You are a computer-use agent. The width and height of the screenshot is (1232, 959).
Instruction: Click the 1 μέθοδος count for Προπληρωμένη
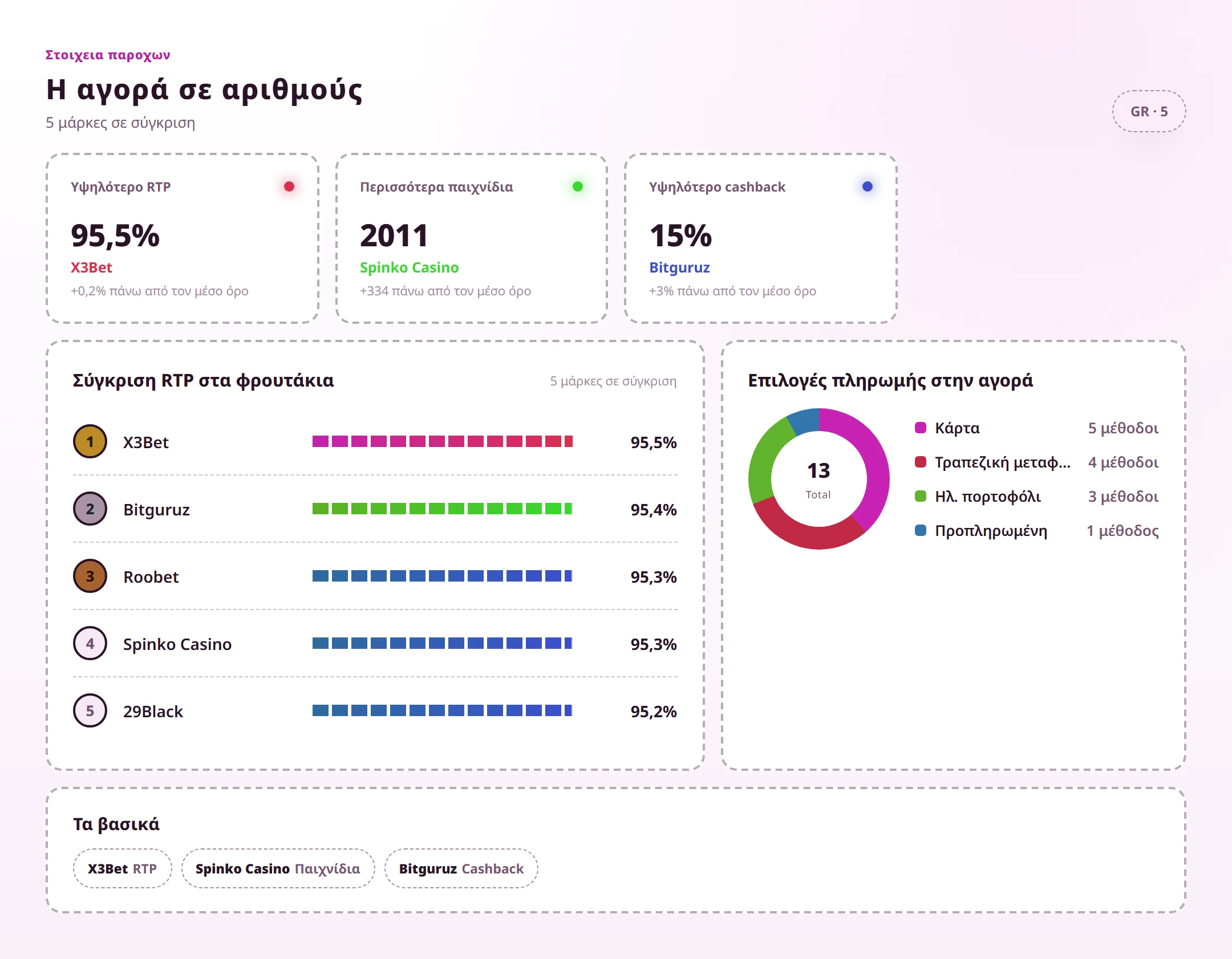pyautogui.click(x=1122, y=531)
